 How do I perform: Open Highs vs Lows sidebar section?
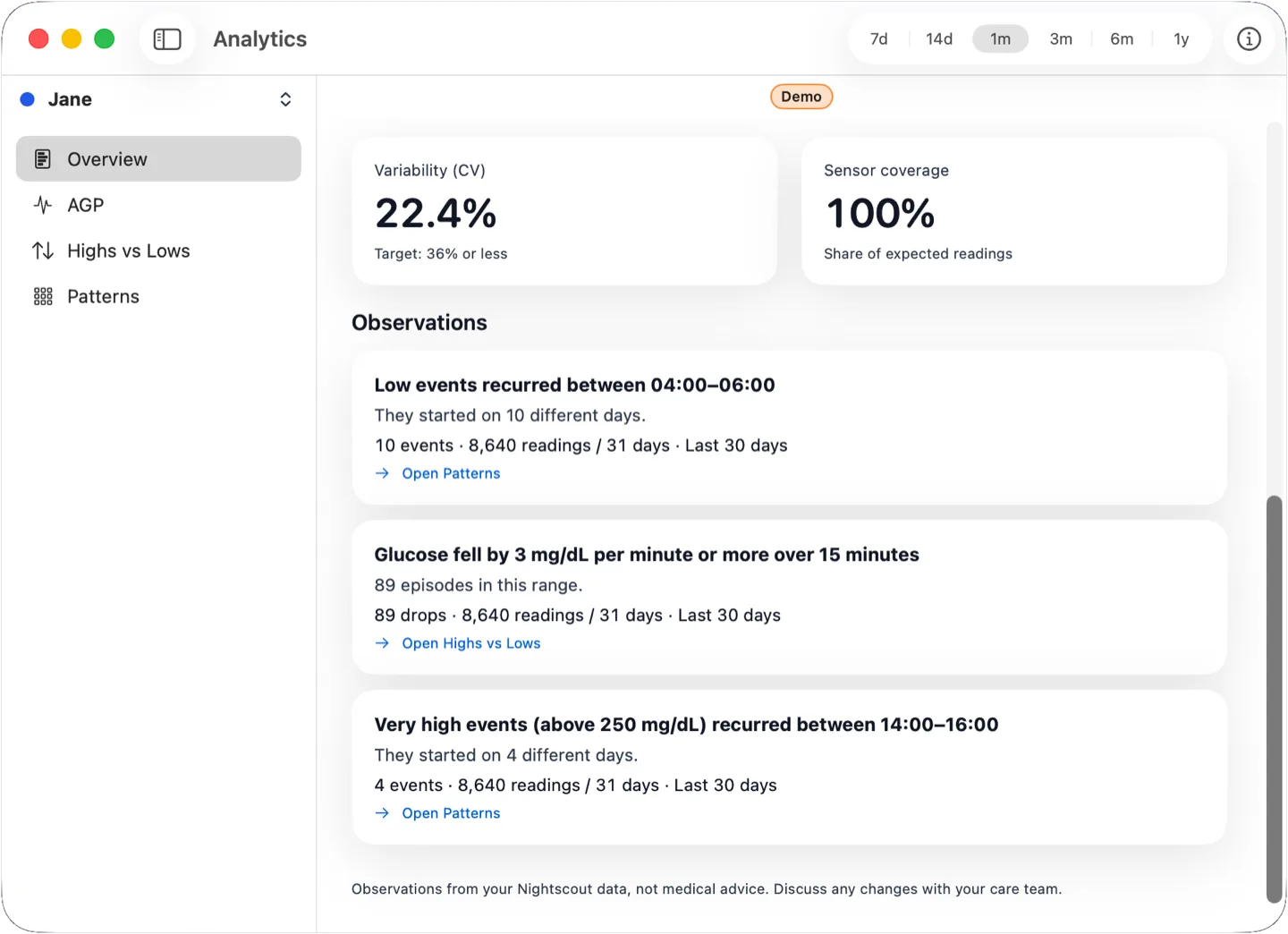coord(158,250)
